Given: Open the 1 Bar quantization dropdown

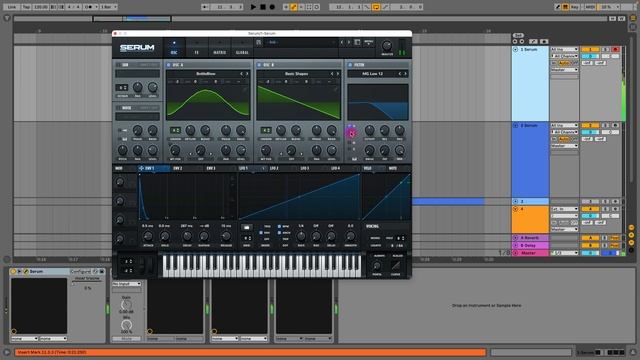Looking at the screenshot, I should [x=109, y=7].
